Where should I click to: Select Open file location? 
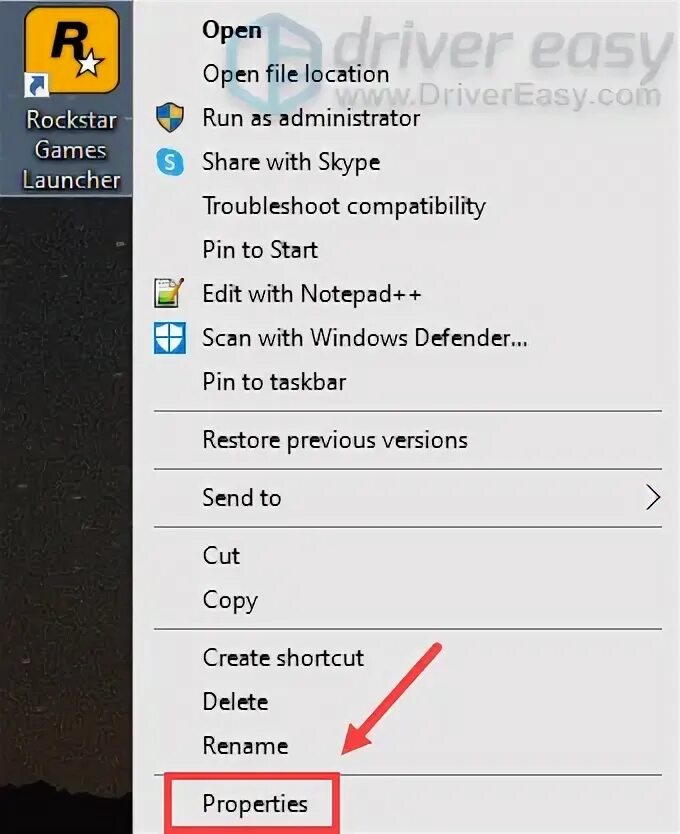[296, 74]
